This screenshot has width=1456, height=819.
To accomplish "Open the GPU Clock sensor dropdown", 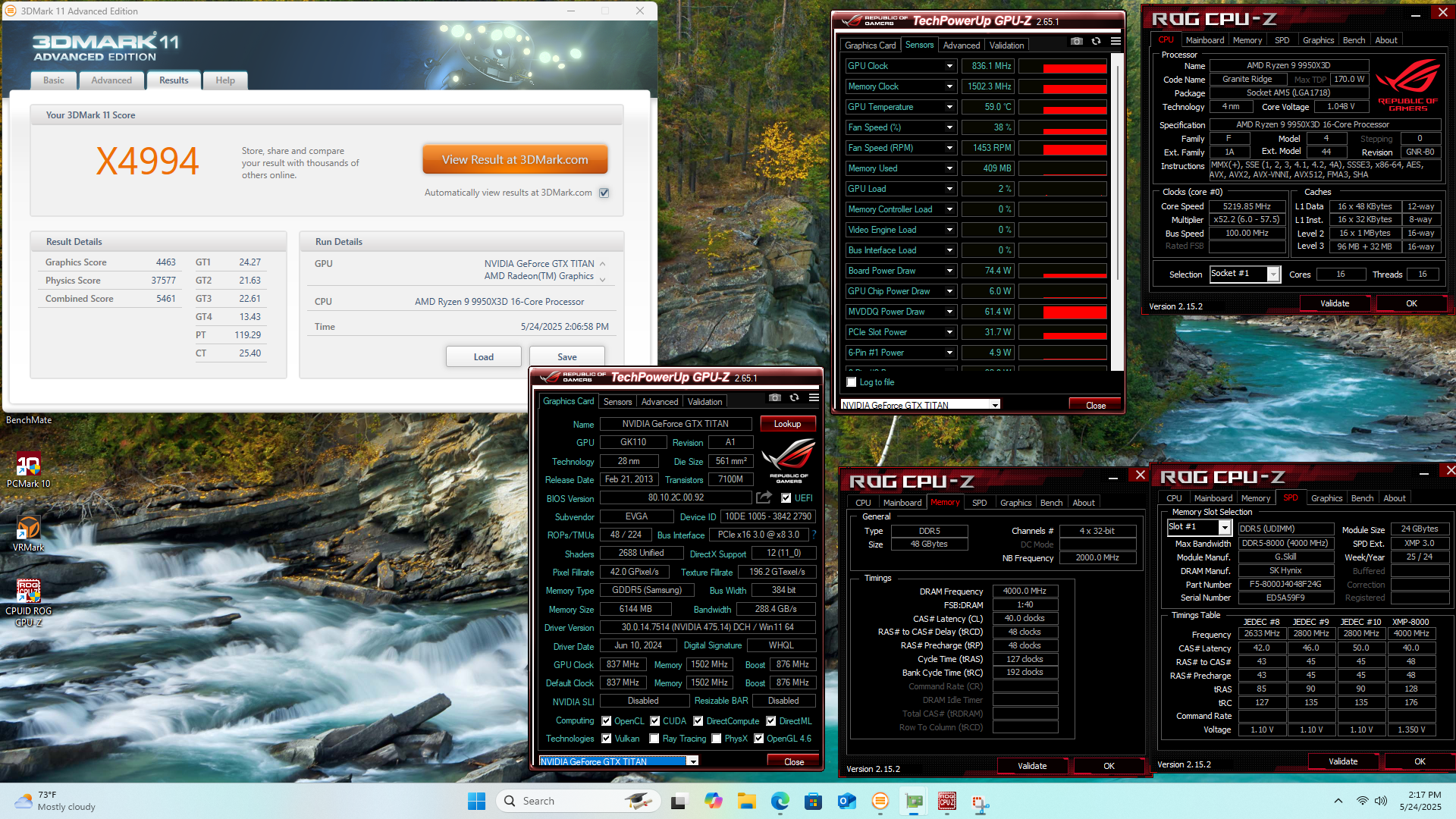I will coord(949,66).
